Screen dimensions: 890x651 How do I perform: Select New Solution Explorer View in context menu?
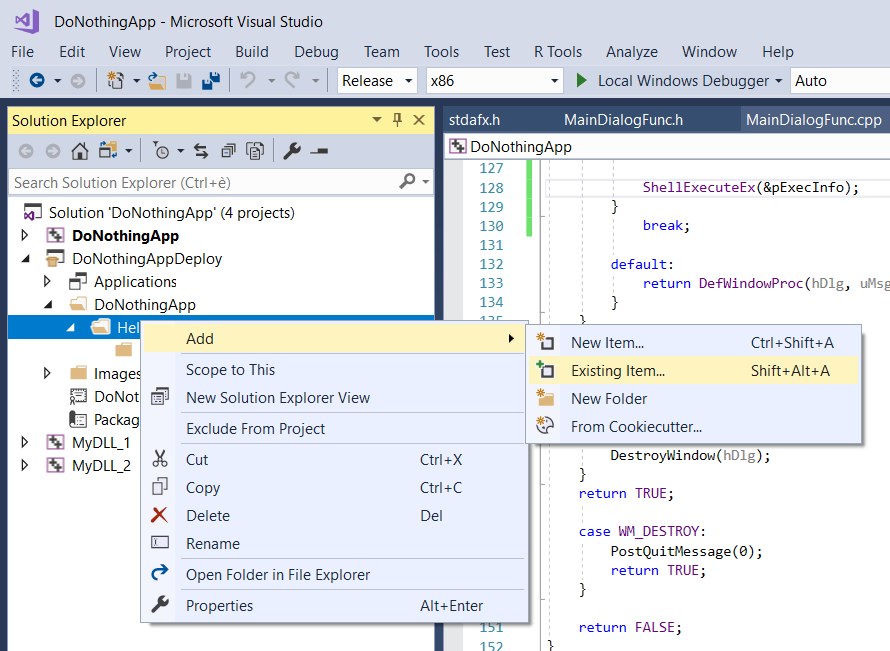click(334, 398)
